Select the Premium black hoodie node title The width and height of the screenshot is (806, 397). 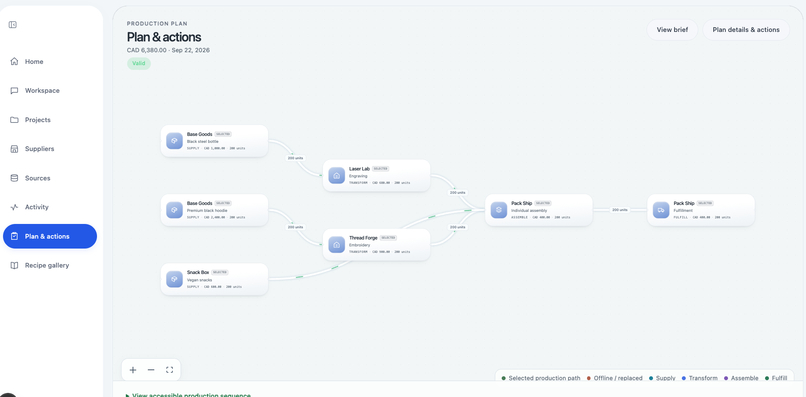click(x=199, y=203)
